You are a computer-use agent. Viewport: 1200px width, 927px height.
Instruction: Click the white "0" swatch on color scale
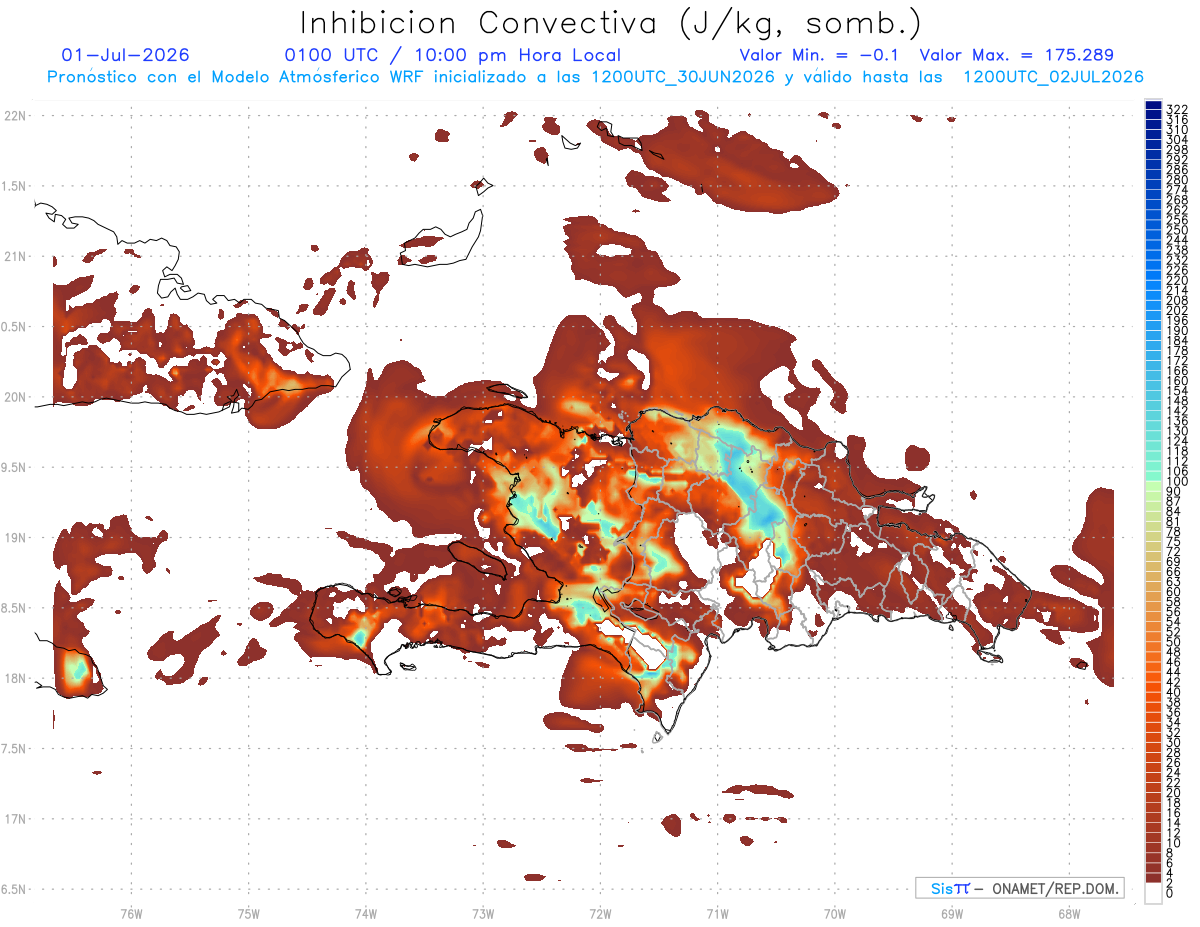click(x=1153, y=894)
